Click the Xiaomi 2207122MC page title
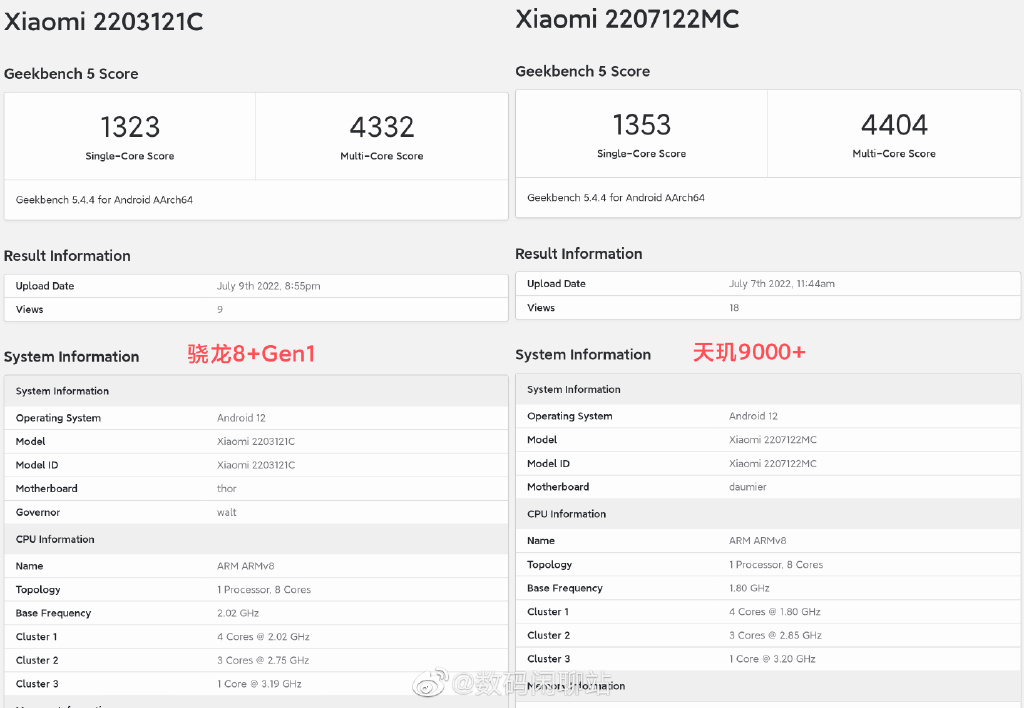Screen dimensions: 1024x708 pyautogui.click(x=627, y=19)
